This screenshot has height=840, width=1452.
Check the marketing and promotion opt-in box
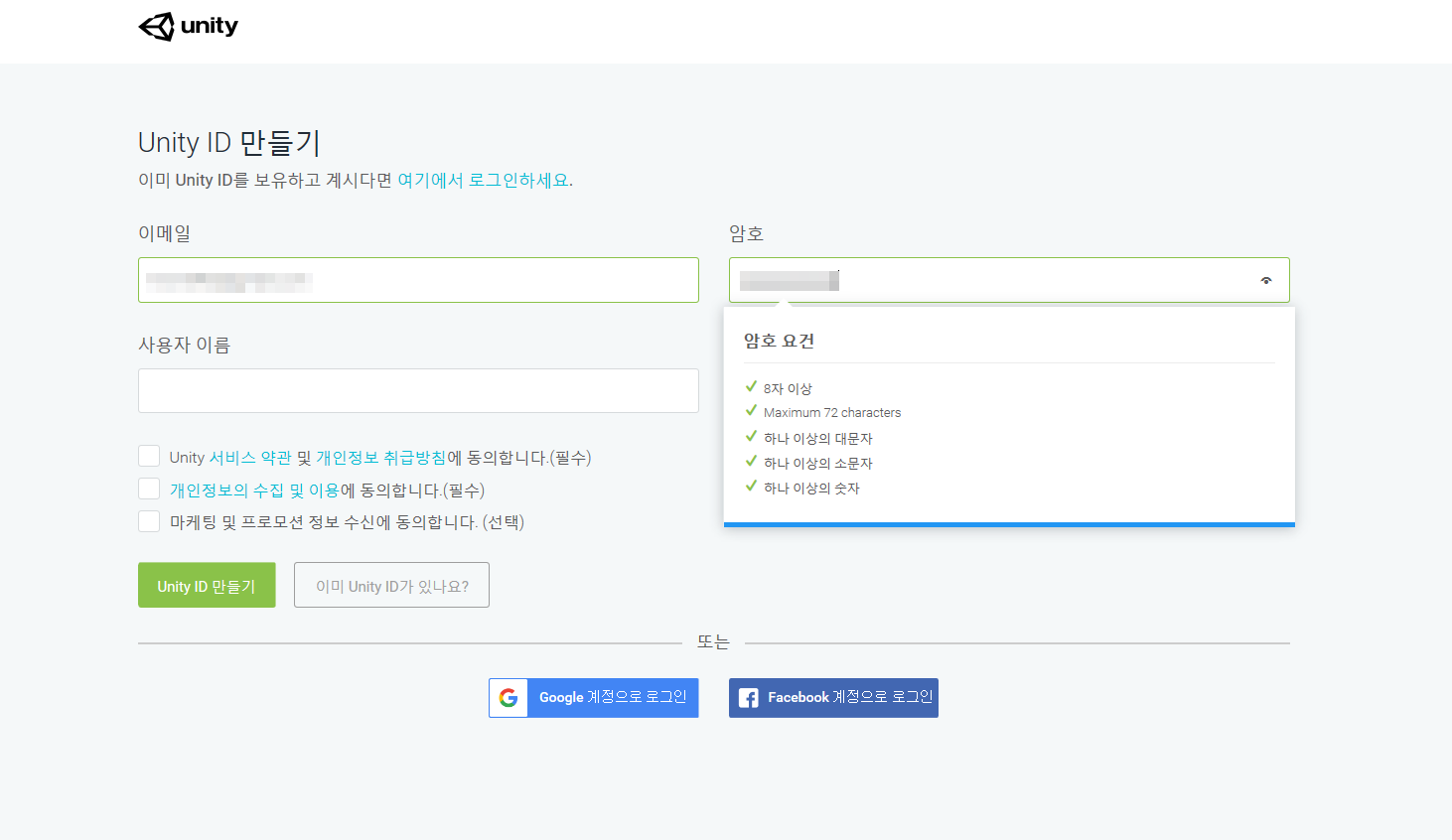149,521
